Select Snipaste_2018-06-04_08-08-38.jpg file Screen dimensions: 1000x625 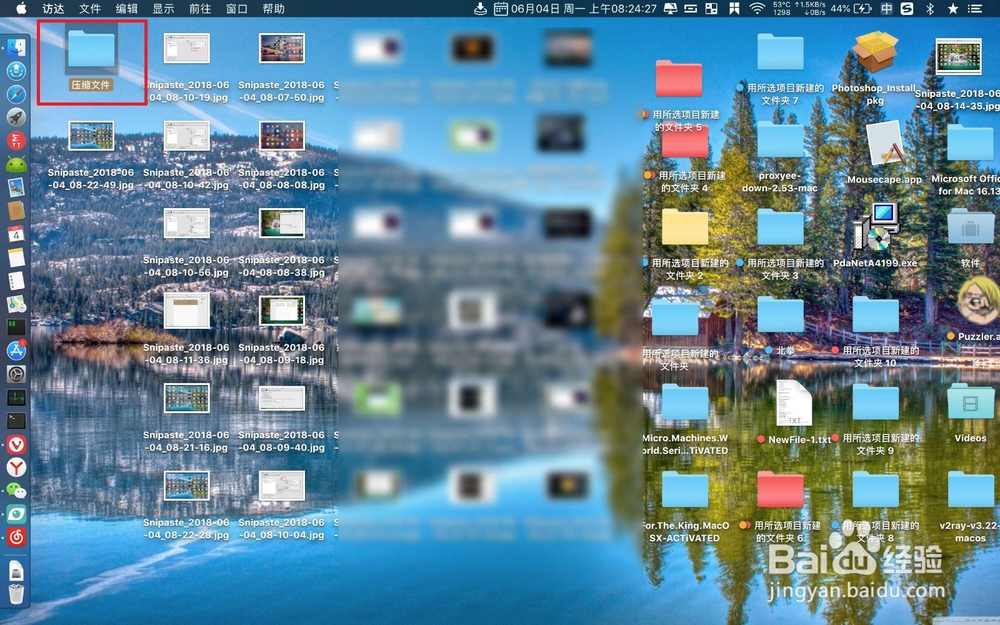pos(282,223)
